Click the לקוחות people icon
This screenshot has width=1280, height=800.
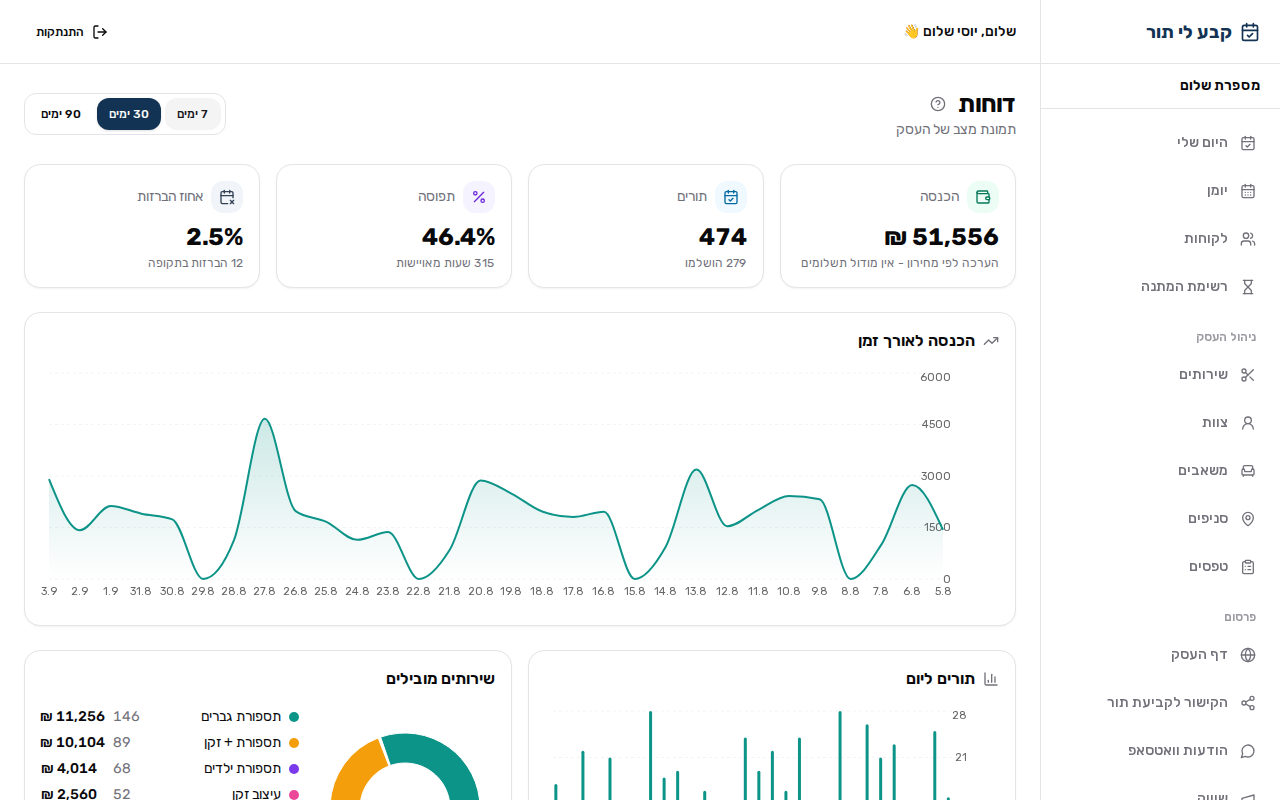(1248, 239)
